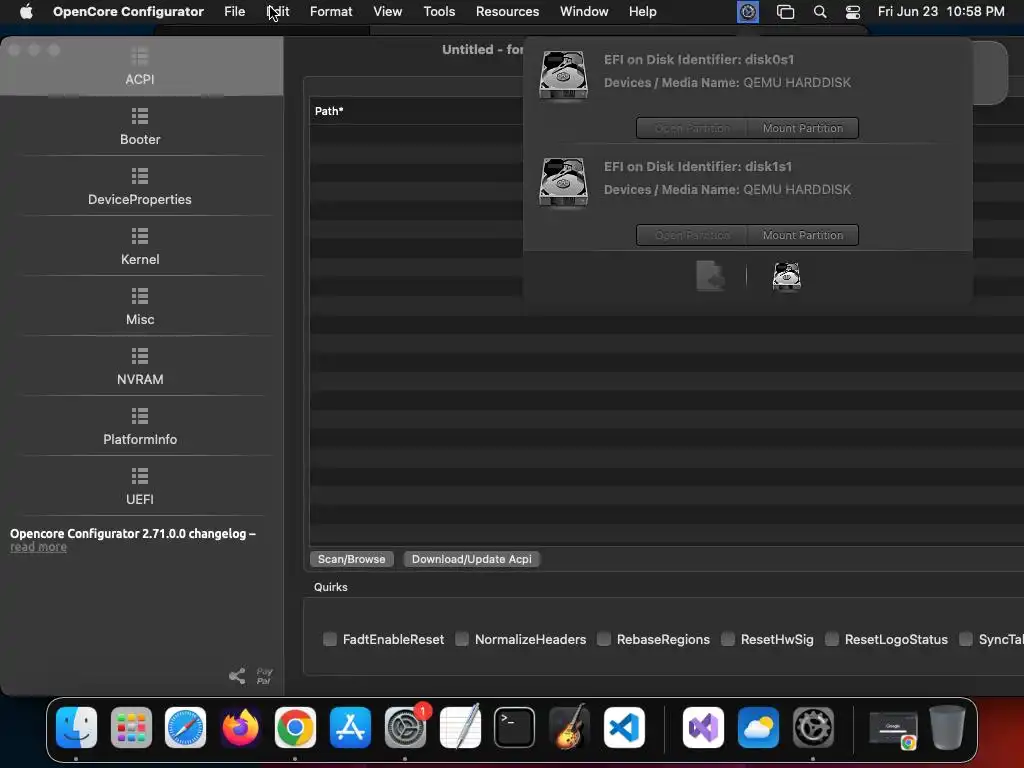Screen dimensions: 1024x768
Task: Click the Download/Update Acpi button
Action: click(x=472, y=559)
